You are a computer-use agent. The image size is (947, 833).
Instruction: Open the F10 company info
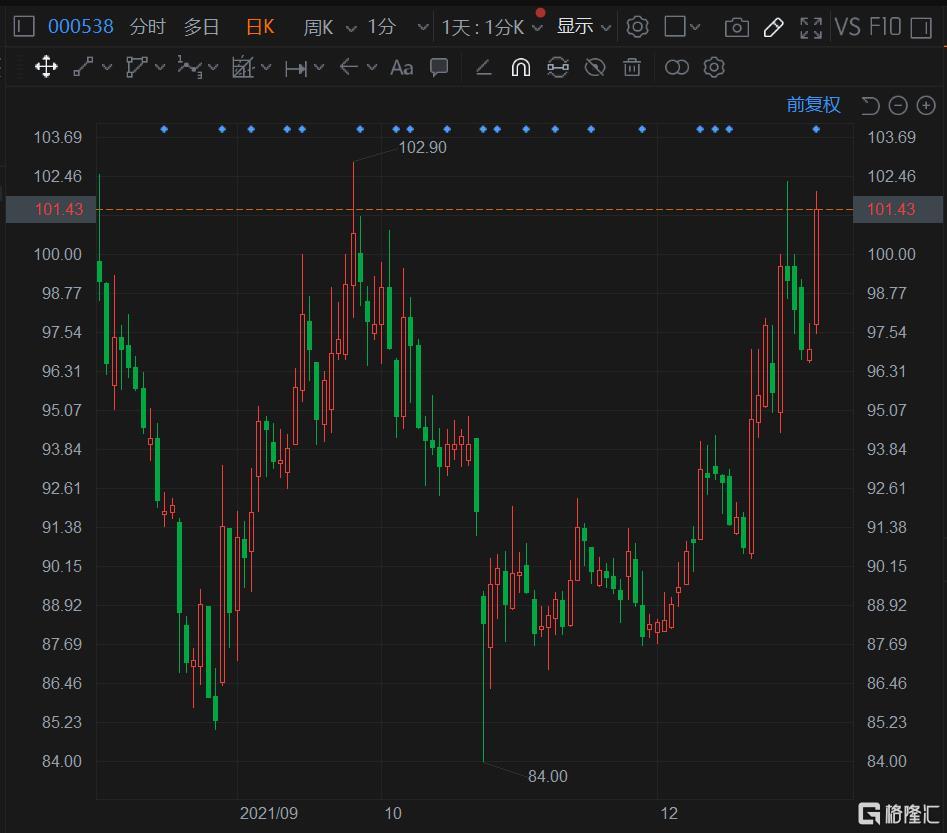(885, 27)
